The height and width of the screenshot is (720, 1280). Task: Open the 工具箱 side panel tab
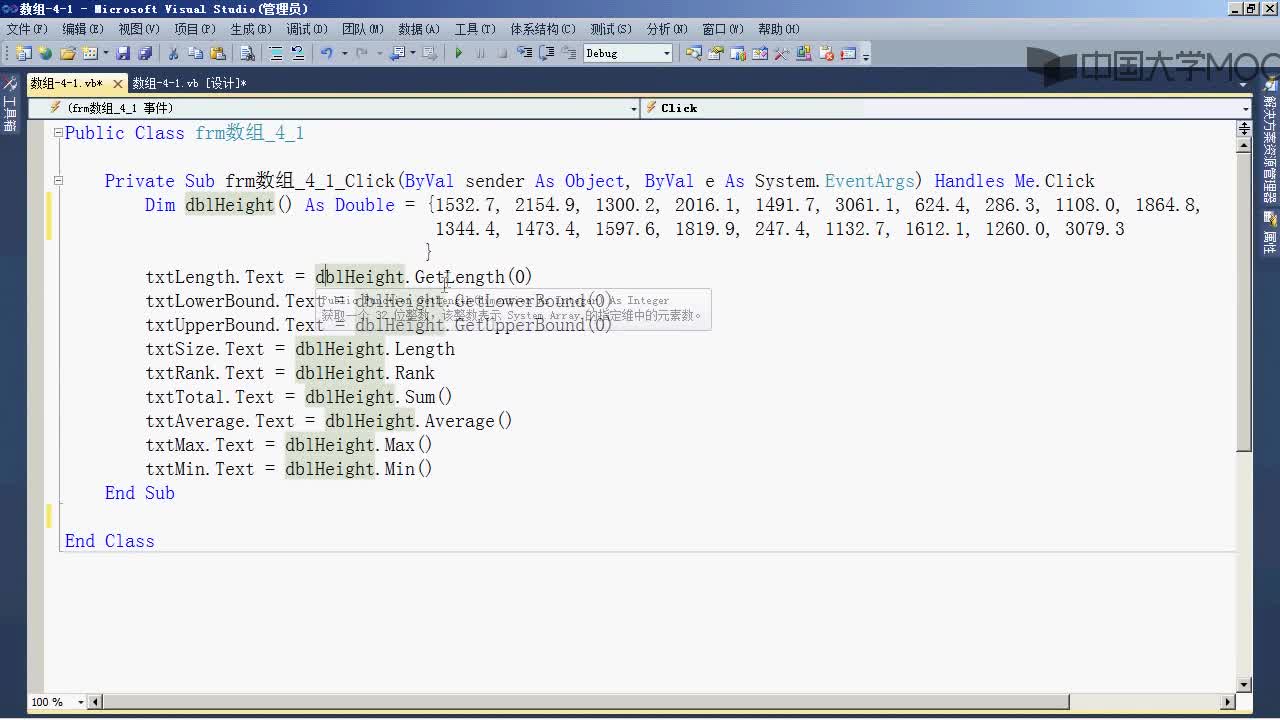(10, 103)
